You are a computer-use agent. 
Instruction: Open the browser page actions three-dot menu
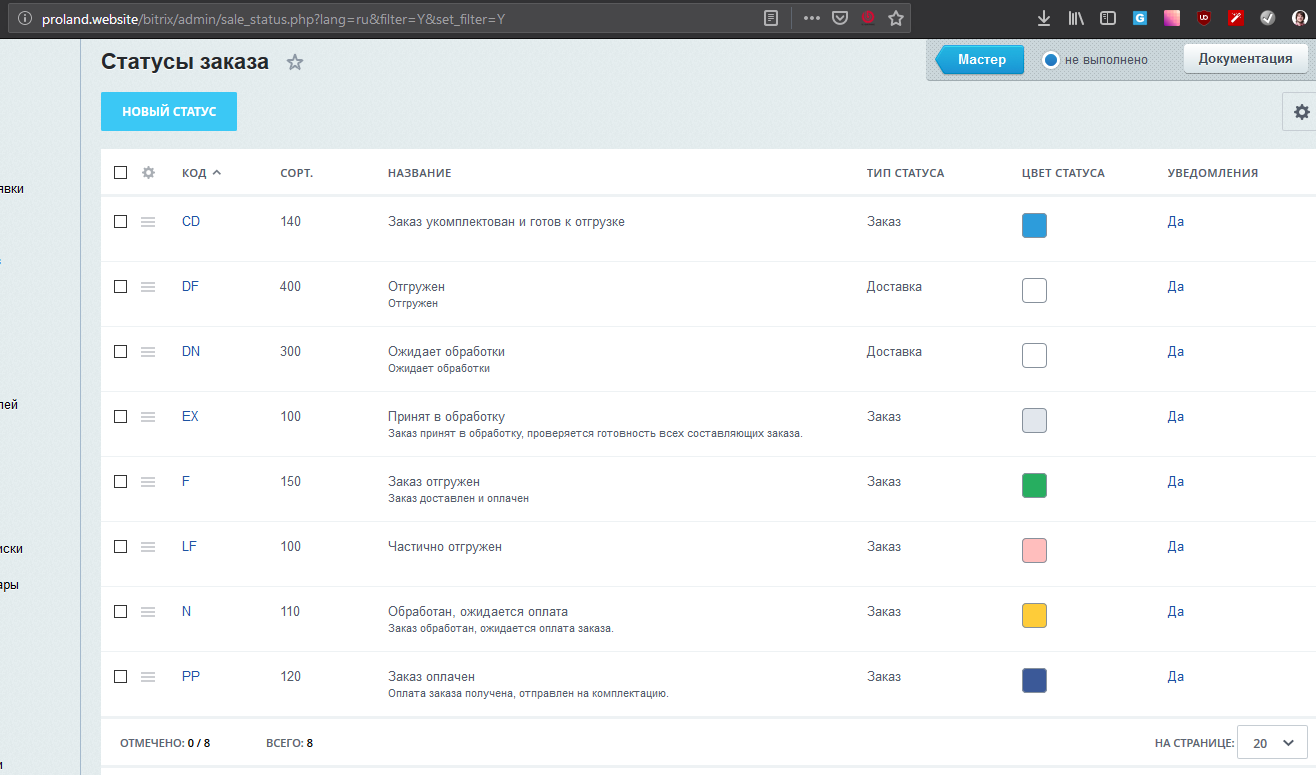pos(812,18)
